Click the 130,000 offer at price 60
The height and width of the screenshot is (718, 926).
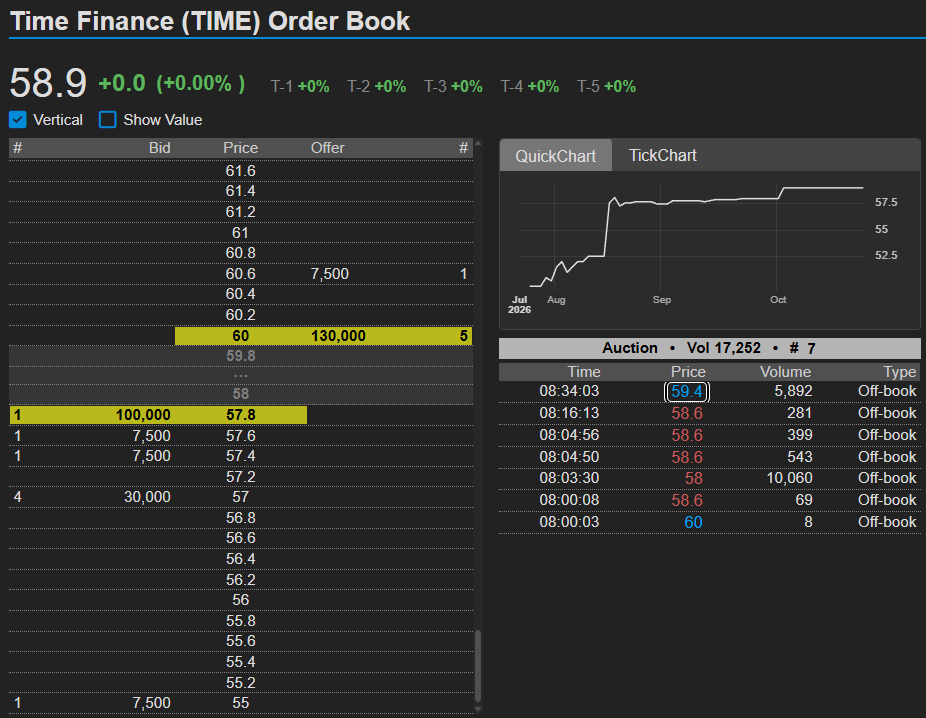(338, 336)
